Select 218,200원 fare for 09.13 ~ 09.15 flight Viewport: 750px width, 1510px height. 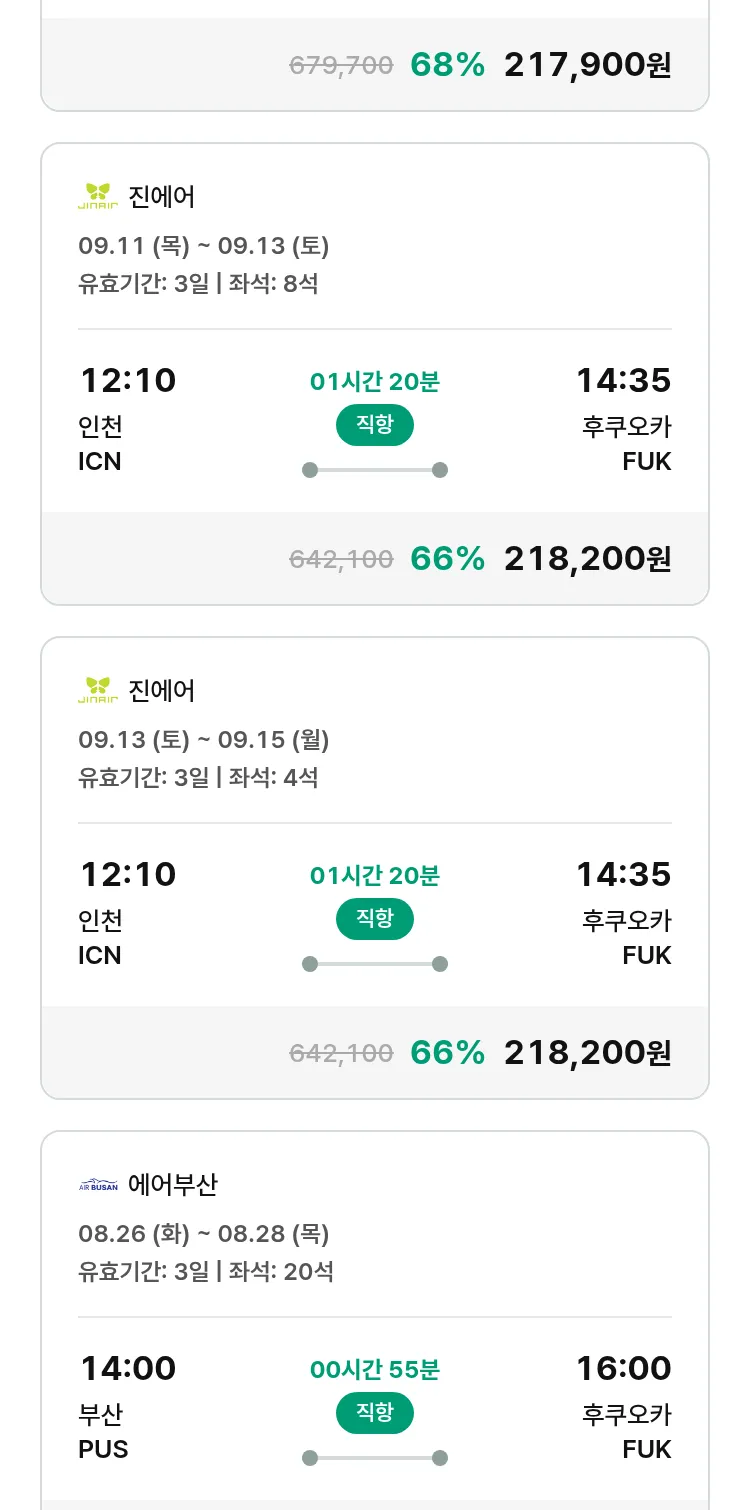point(587,1053)
